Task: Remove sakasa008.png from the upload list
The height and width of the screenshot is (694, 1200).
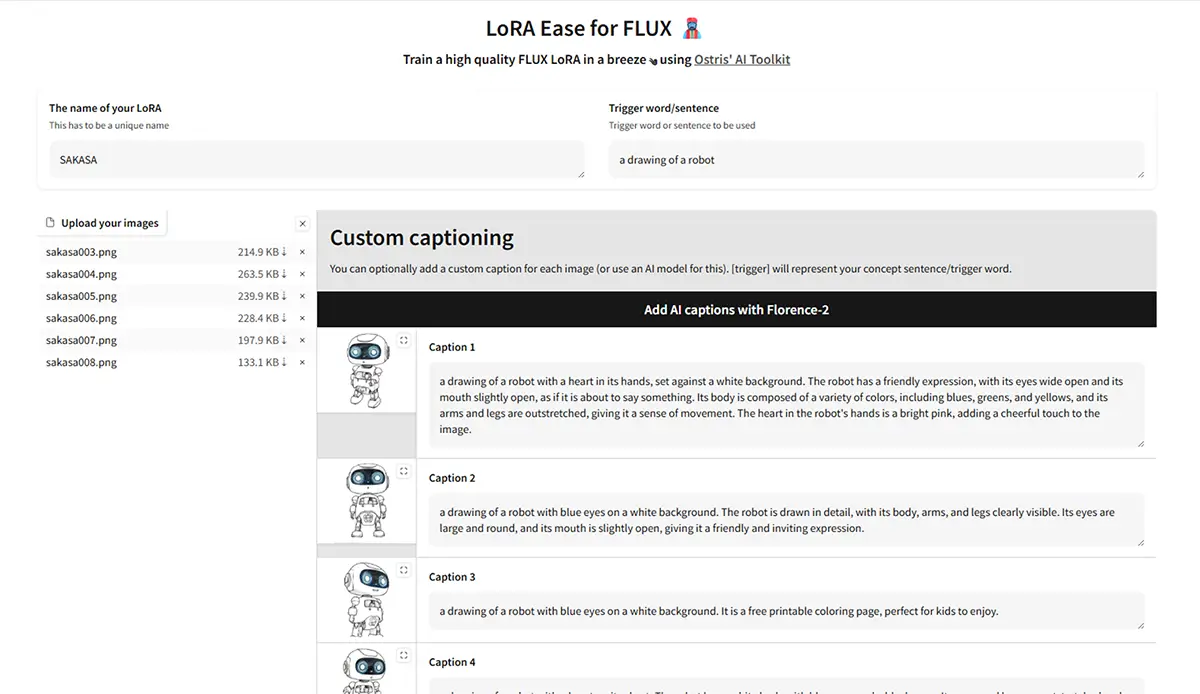Action: click(x=302, y=362)
